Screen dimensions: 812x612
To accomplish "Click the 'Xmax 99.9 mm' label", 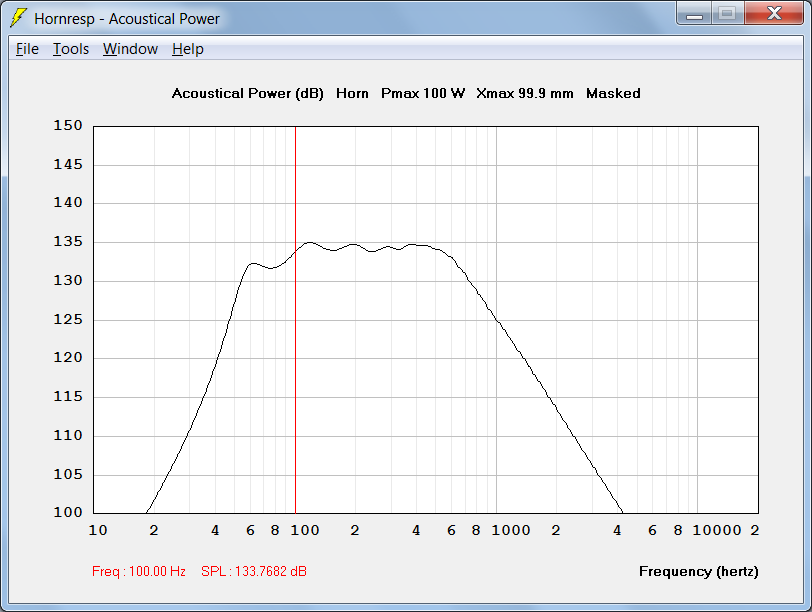I will [x=525, y=93].
